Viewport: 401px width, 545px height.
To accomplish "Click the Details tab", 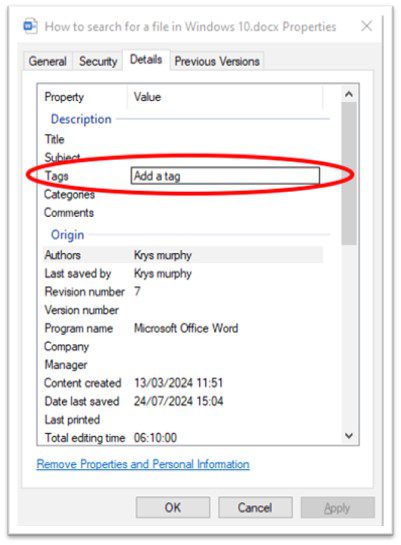I will 146,60.
